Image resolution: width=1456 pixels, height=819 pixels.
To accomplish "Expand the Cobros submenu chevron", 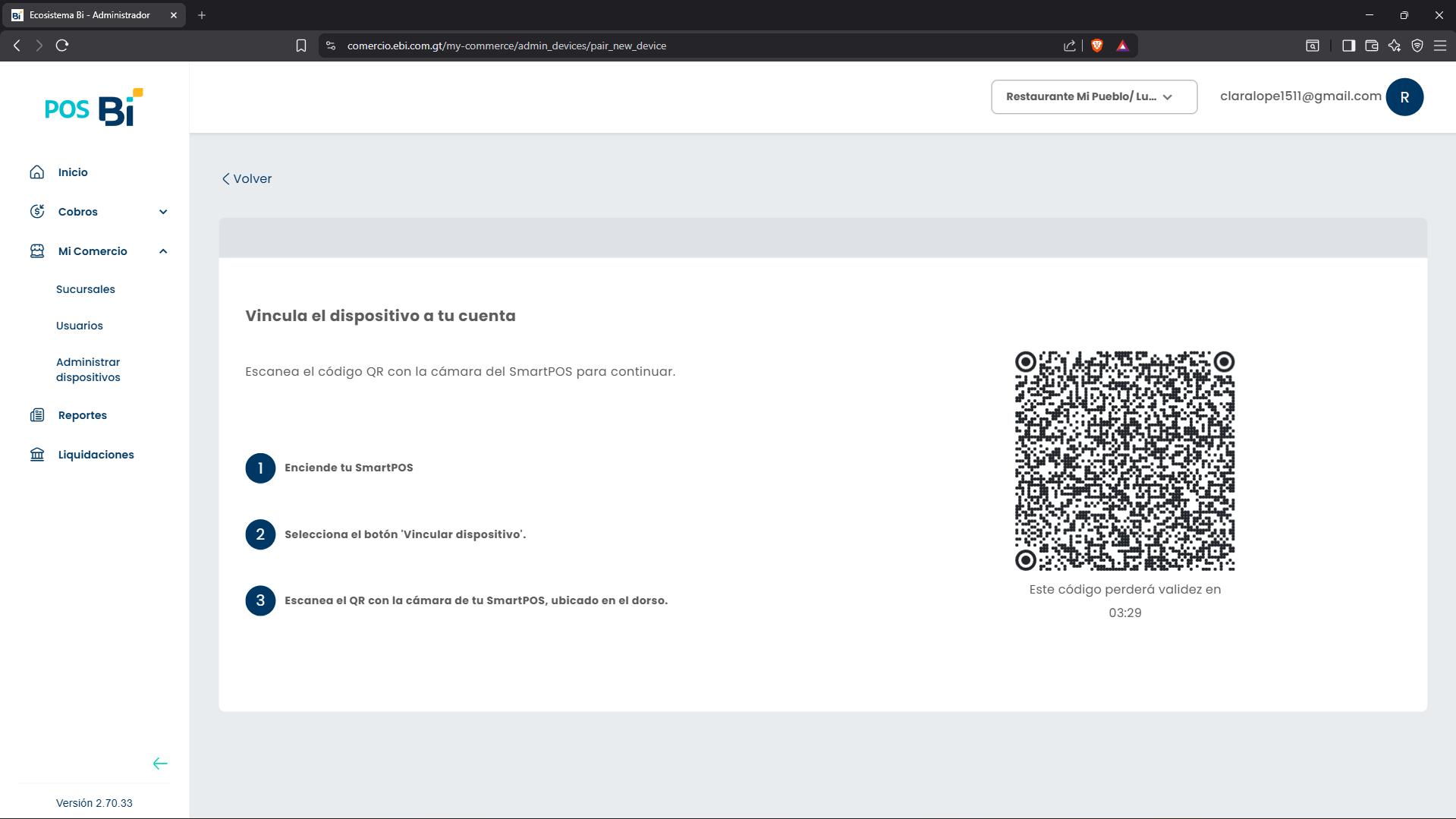I will 163,212.
